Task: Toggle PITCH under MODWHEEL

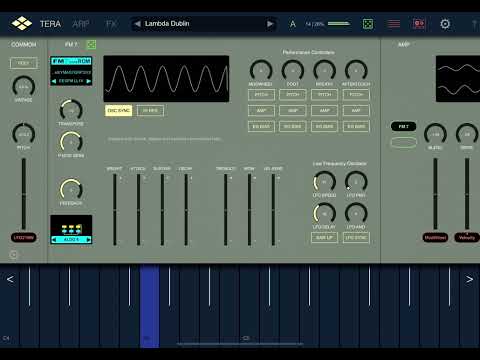Action: 261,95
